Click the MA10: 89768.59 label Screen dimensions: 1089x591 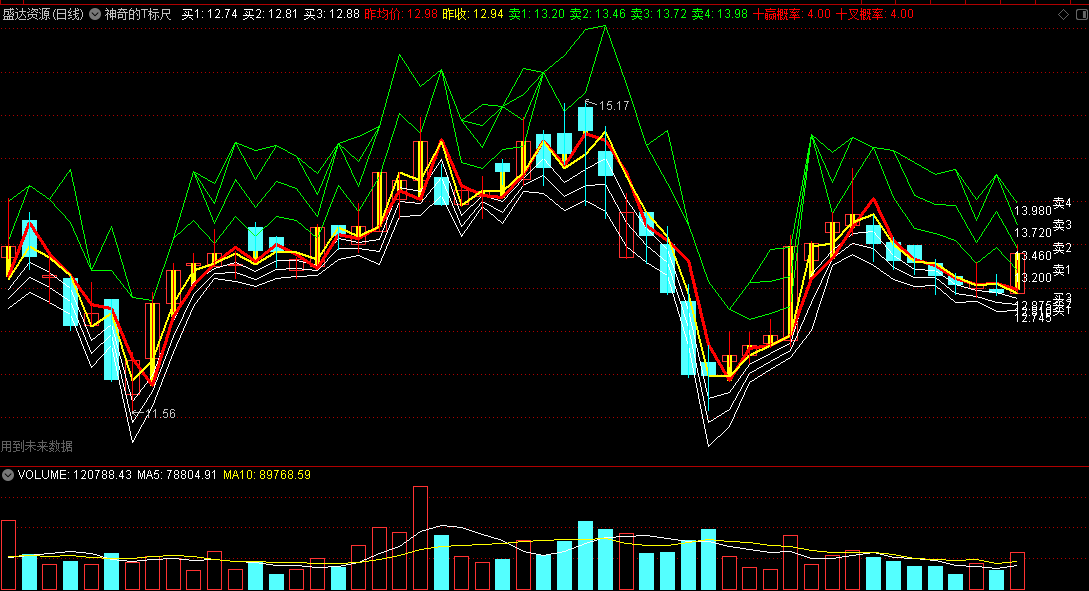(x=267, y=475)
